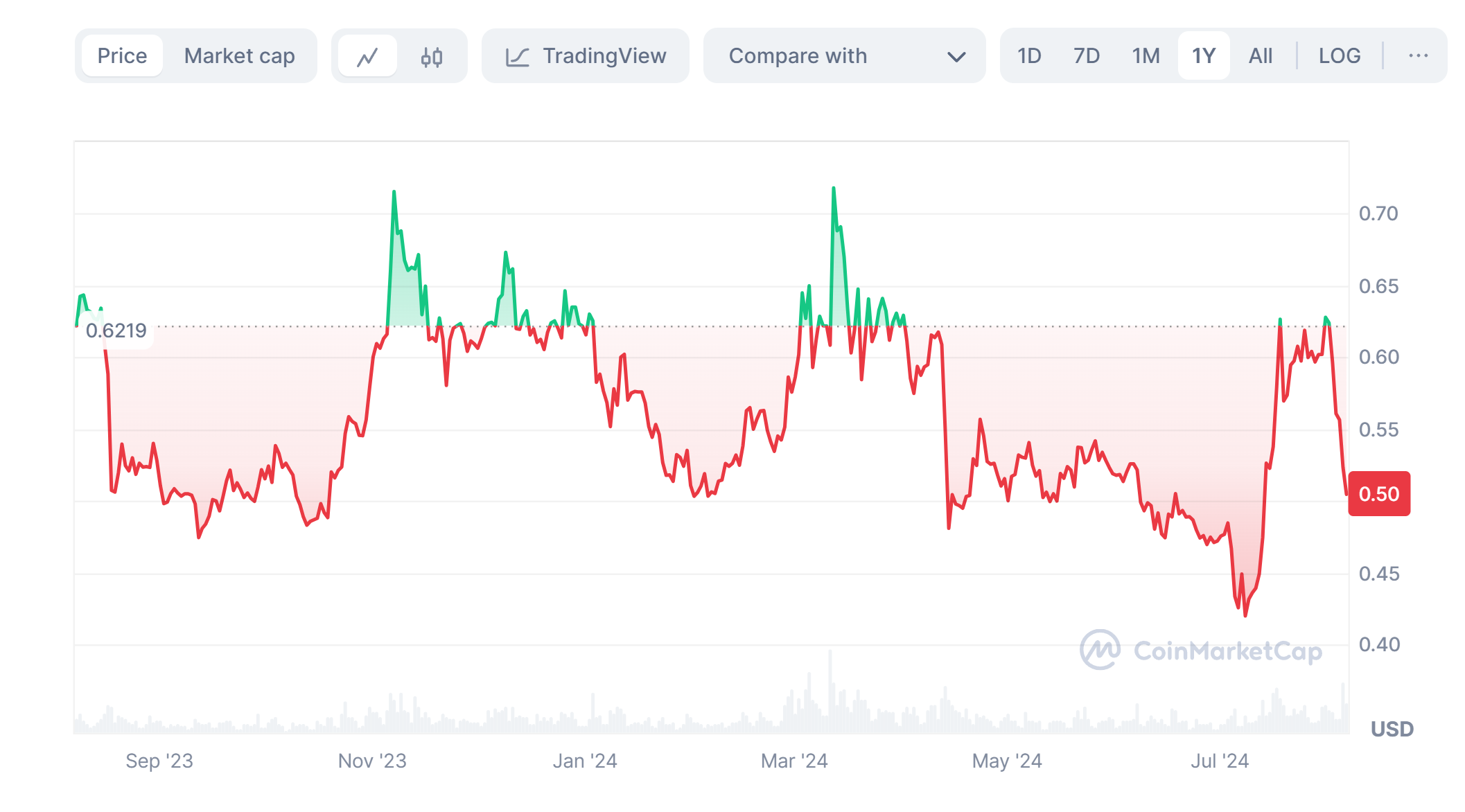Select the 1D time range tab
The height and width of the screenshot is (812, 1465).
pos(1029,56)
